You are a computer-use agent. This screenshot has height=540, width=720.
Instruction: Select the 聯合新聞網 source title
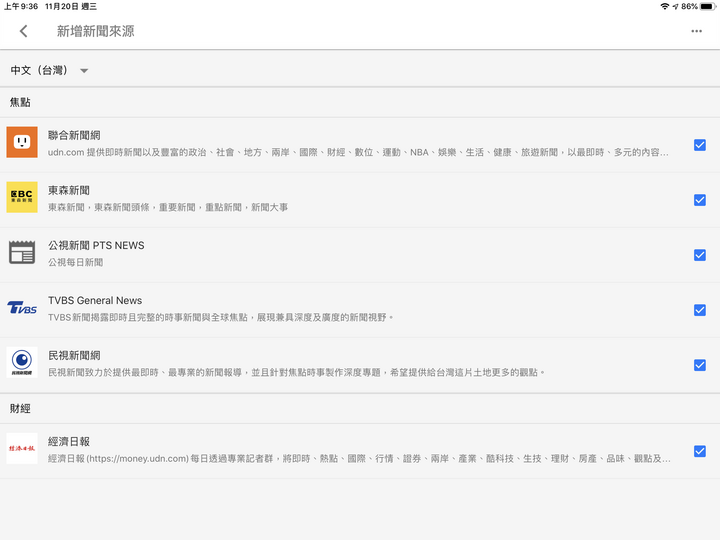tap(74, 135)
